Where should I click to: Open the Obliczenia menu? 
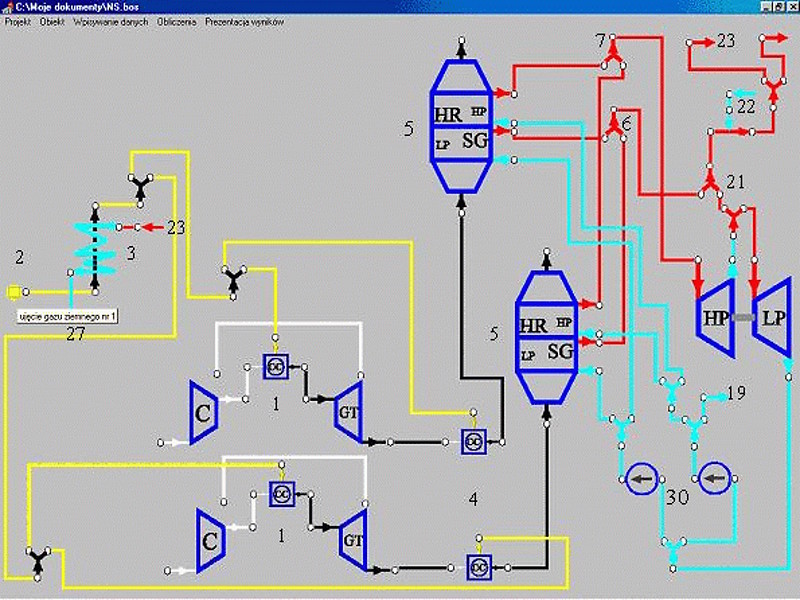pyautogui.click(x=176, y=22)
